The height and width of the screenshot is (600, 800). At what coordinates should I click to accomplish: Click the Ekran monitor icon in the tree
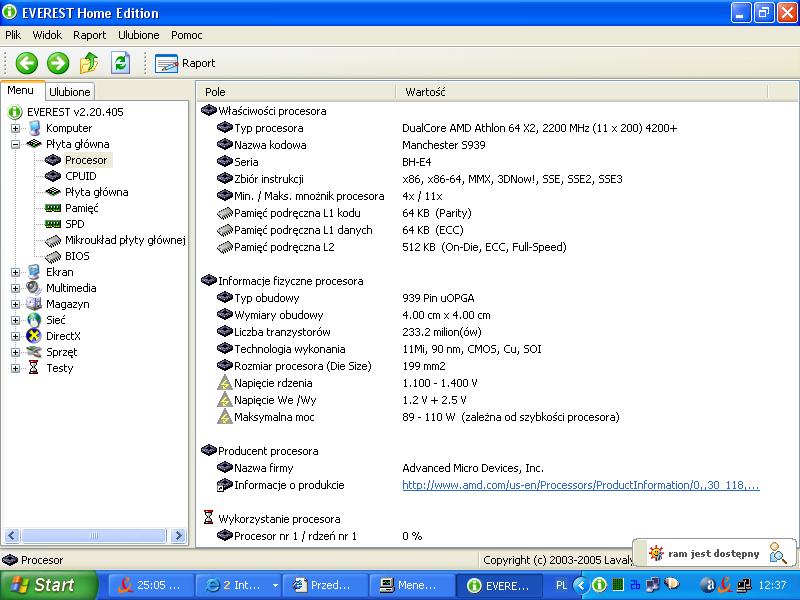(x=34, y=272)
